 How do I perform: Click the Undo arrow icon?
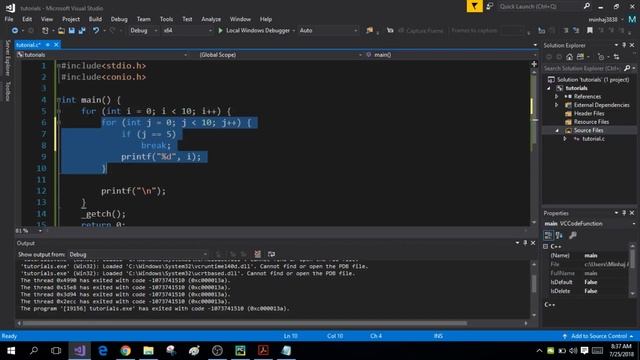(x=96, y=31)
